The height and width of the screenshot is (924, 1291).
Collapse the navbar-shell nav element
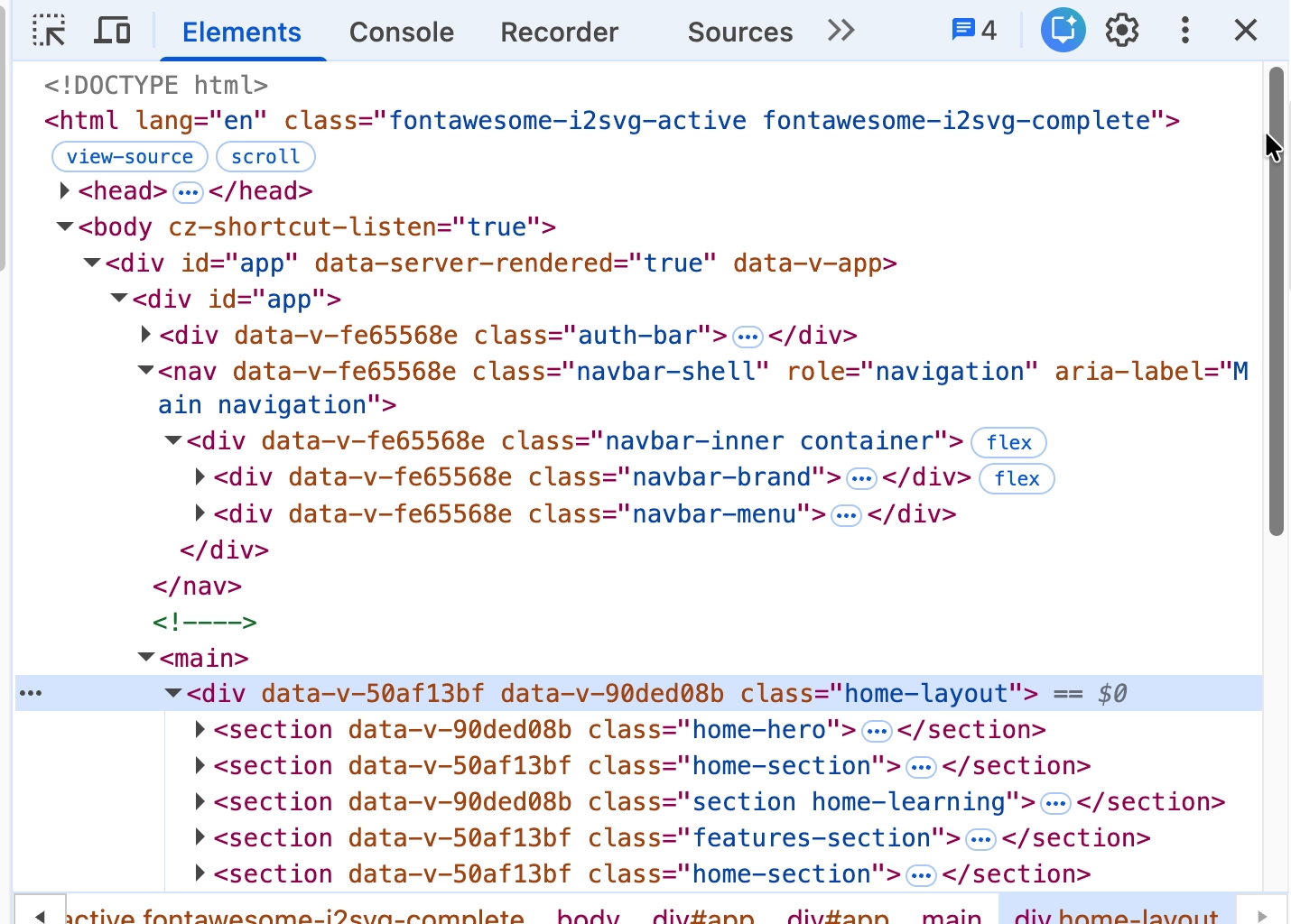coord(146,370)
